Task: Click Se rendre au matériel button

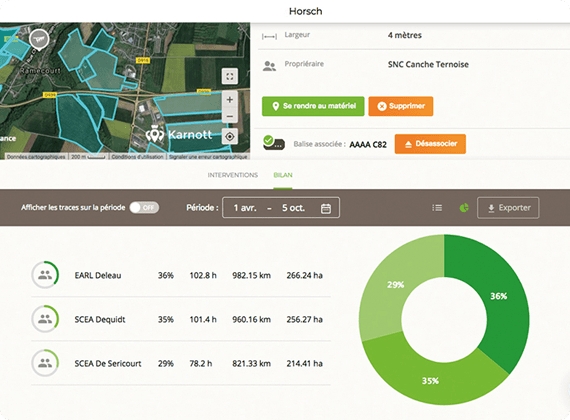Action: pyautogui.click(x=313, y=106)
